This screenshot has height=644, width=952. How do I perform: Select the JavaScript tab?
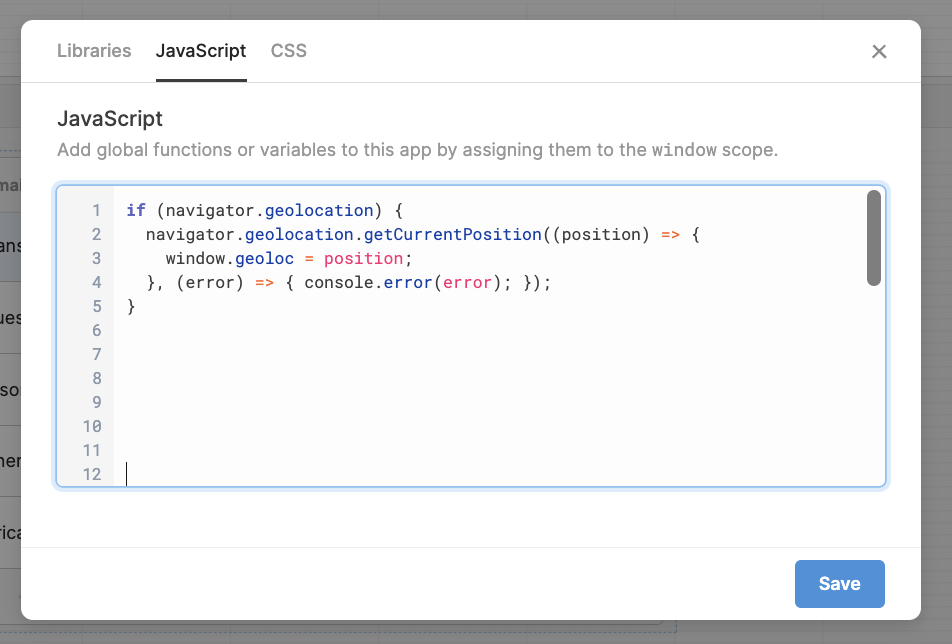point(201,50)
